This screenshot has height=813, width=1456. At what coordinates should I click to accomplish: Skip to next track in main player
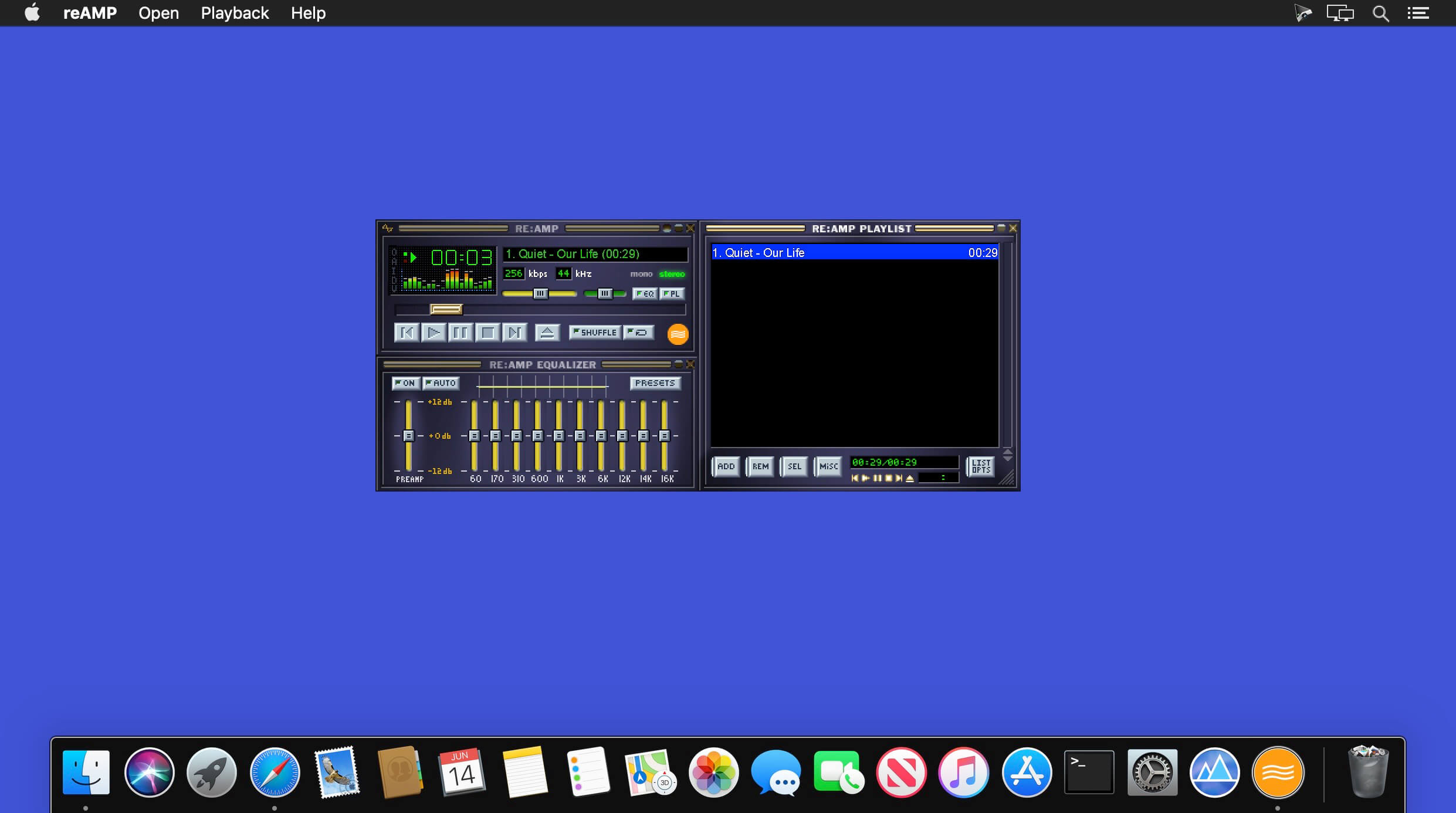[514, 333]
